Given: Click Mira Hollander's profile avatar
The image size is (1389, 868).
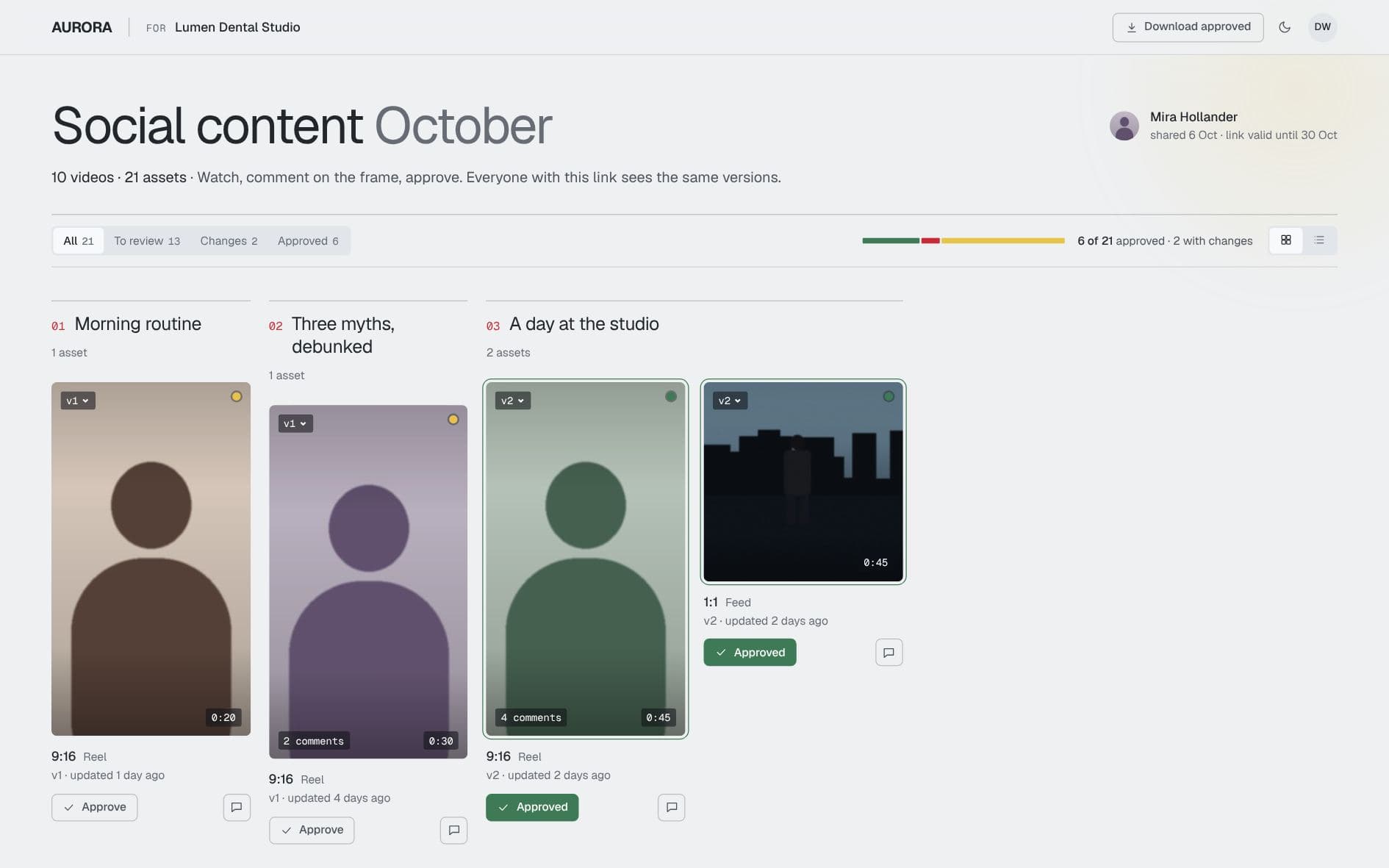Looking at the screenshot, I should coord(1124,126).
